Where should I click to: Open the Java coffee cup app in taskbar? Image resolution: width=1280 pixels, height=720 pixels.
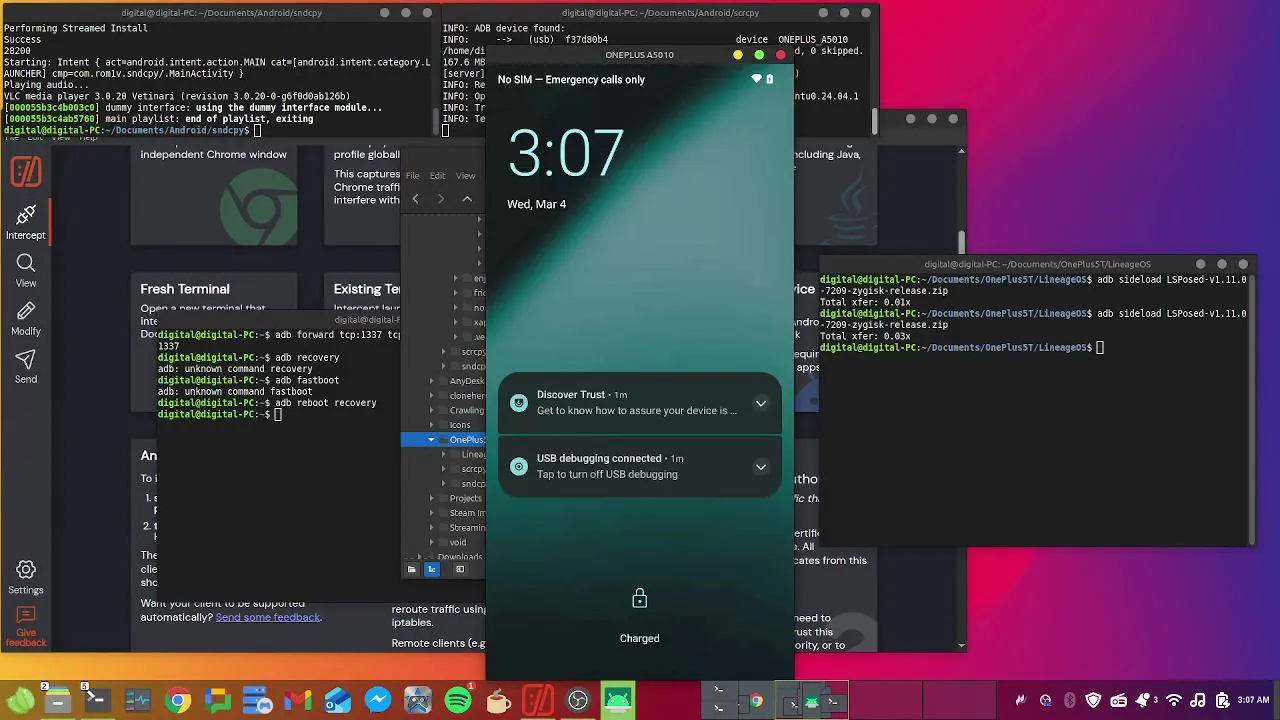click(x=498, y=700)
